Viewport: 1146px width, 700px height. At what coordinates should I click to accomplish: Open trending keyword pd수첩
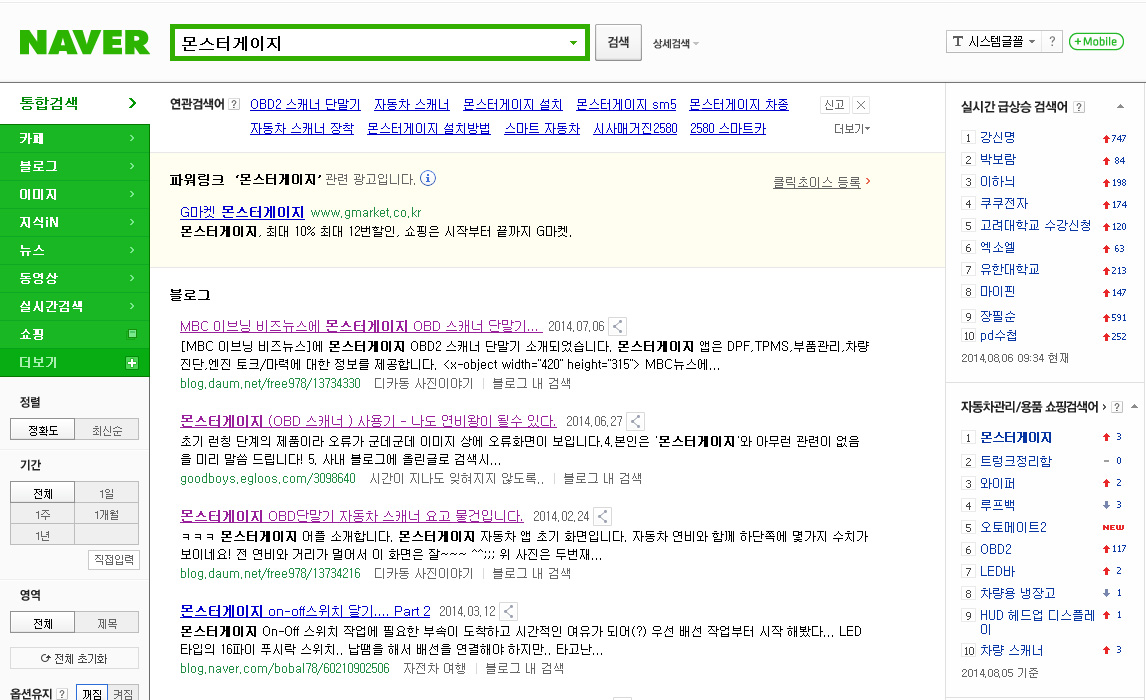pos(998,335)
